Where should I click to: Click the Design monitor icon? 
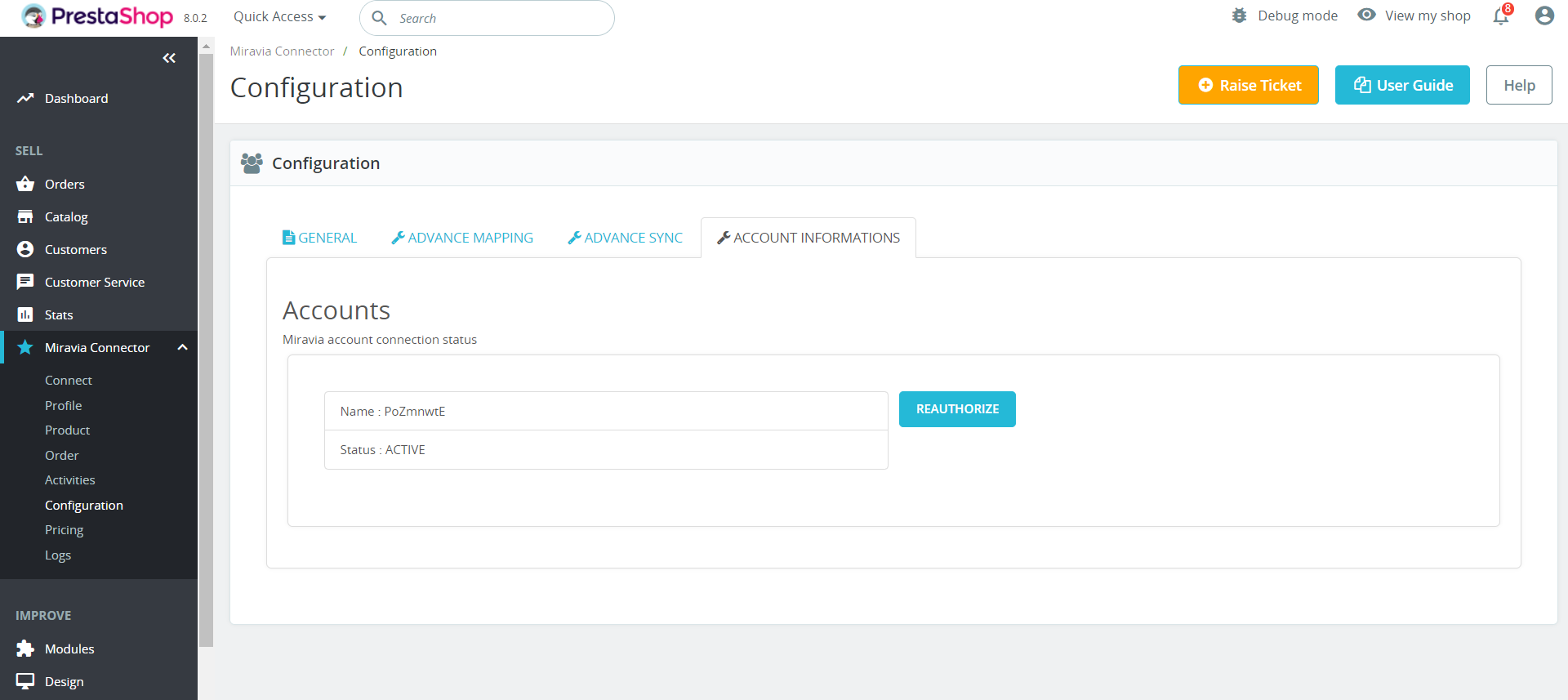[25, 681]
